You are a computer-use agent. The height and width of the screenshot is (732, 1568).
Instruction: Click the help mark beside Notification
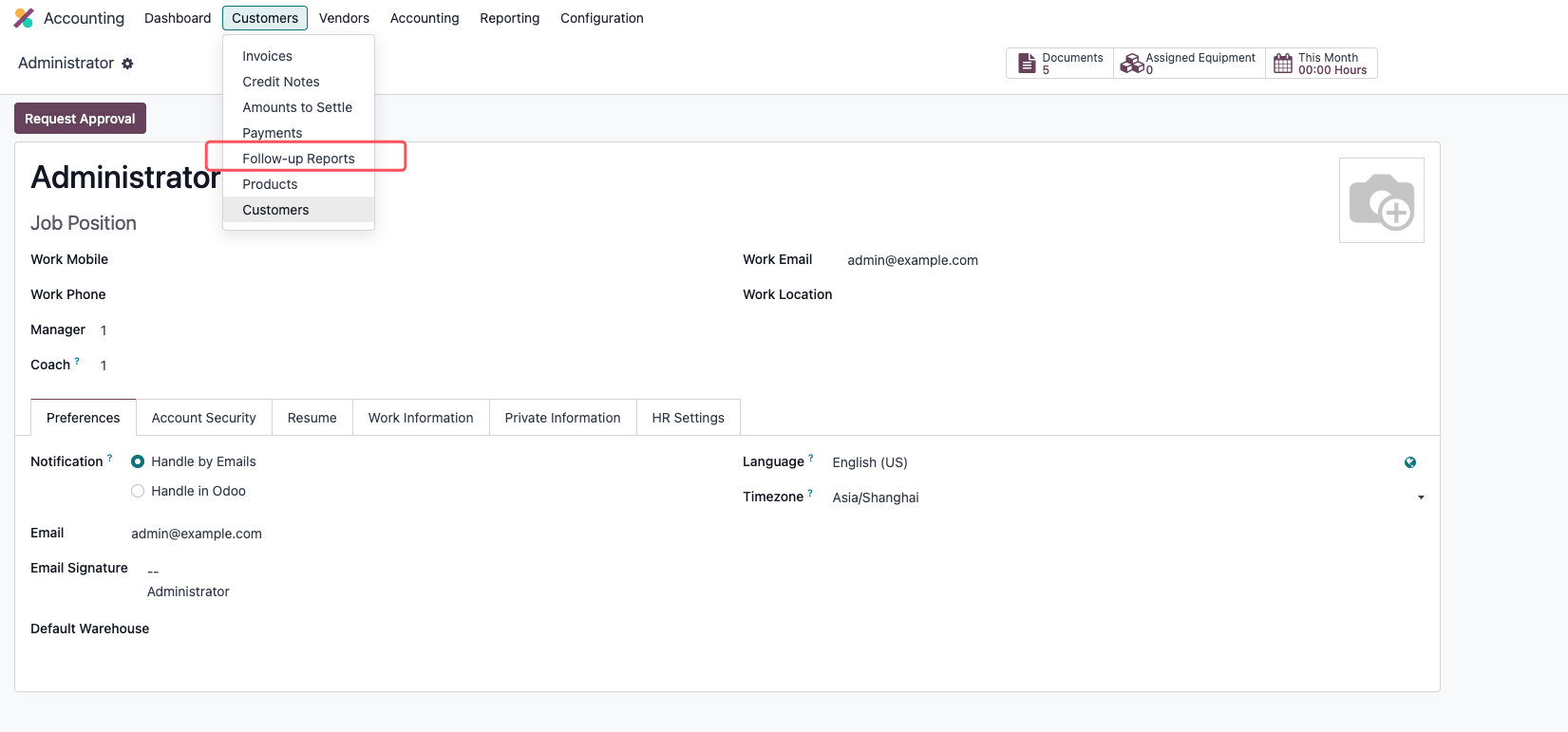point(109,458)
